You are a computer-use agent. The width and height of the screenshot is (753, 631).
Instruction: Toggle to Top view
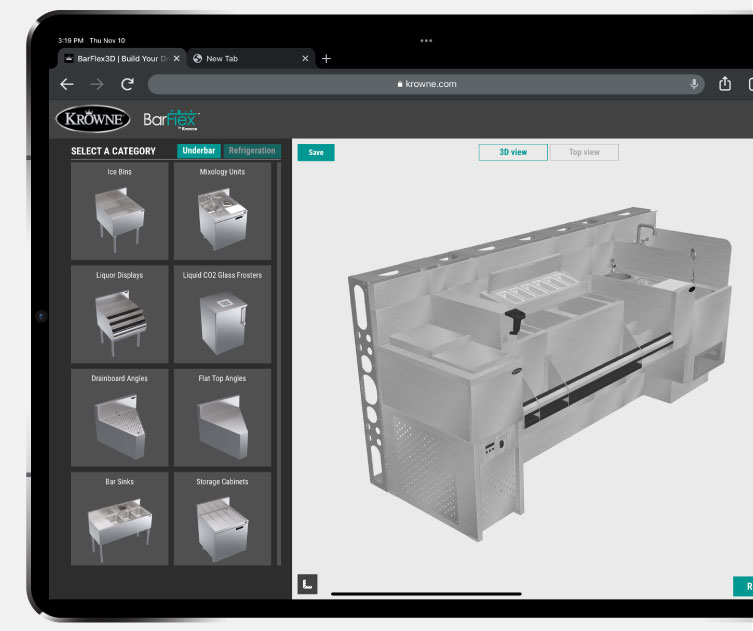(584, 152)
